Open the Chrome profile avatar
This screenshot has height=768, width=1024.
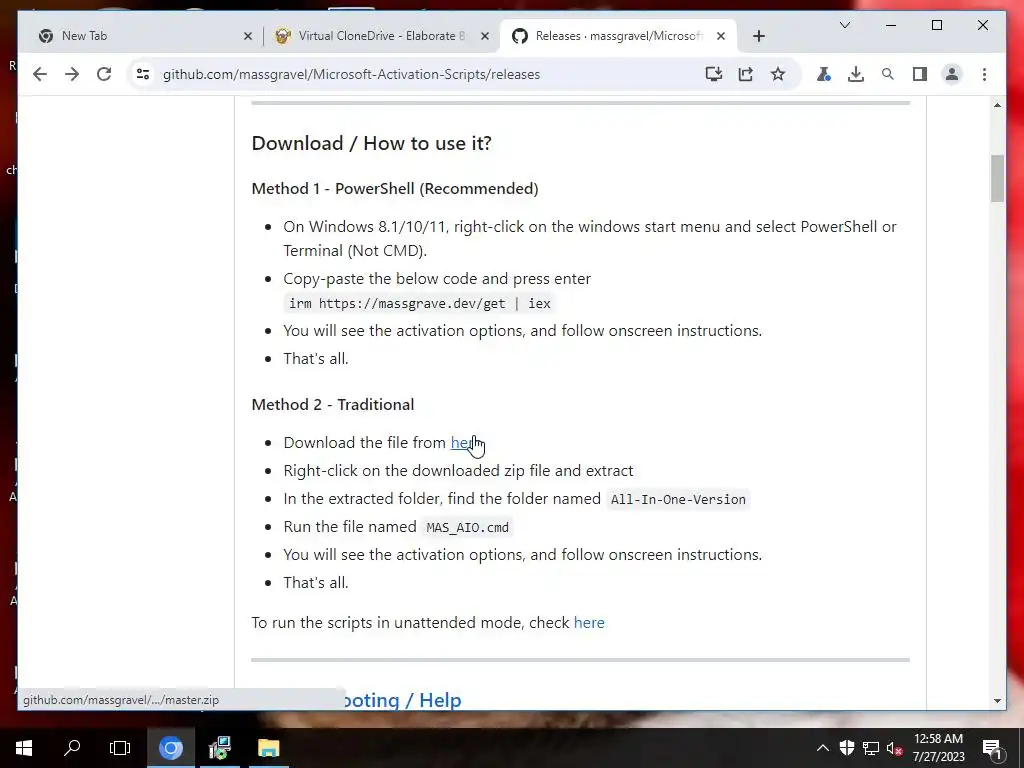(952, 74)
